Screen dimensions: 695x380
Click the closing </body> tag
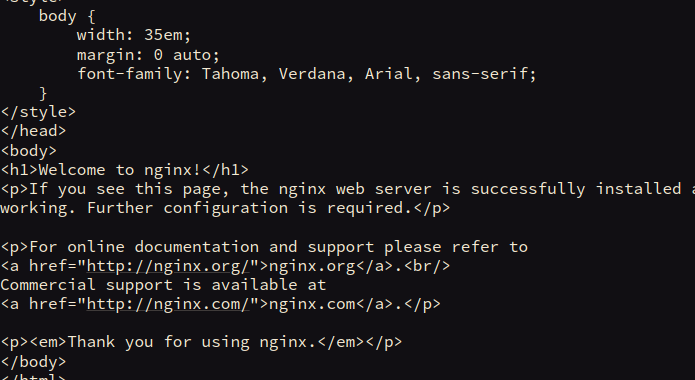pyautogui.click(x=33, y=362)
